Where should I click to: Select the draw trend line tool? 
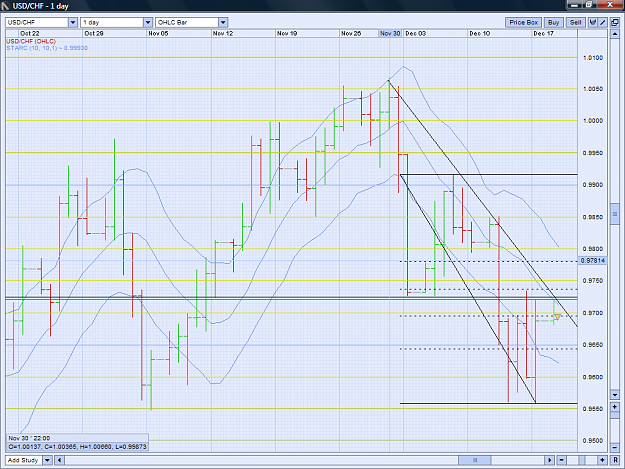(x=603, y=22)
